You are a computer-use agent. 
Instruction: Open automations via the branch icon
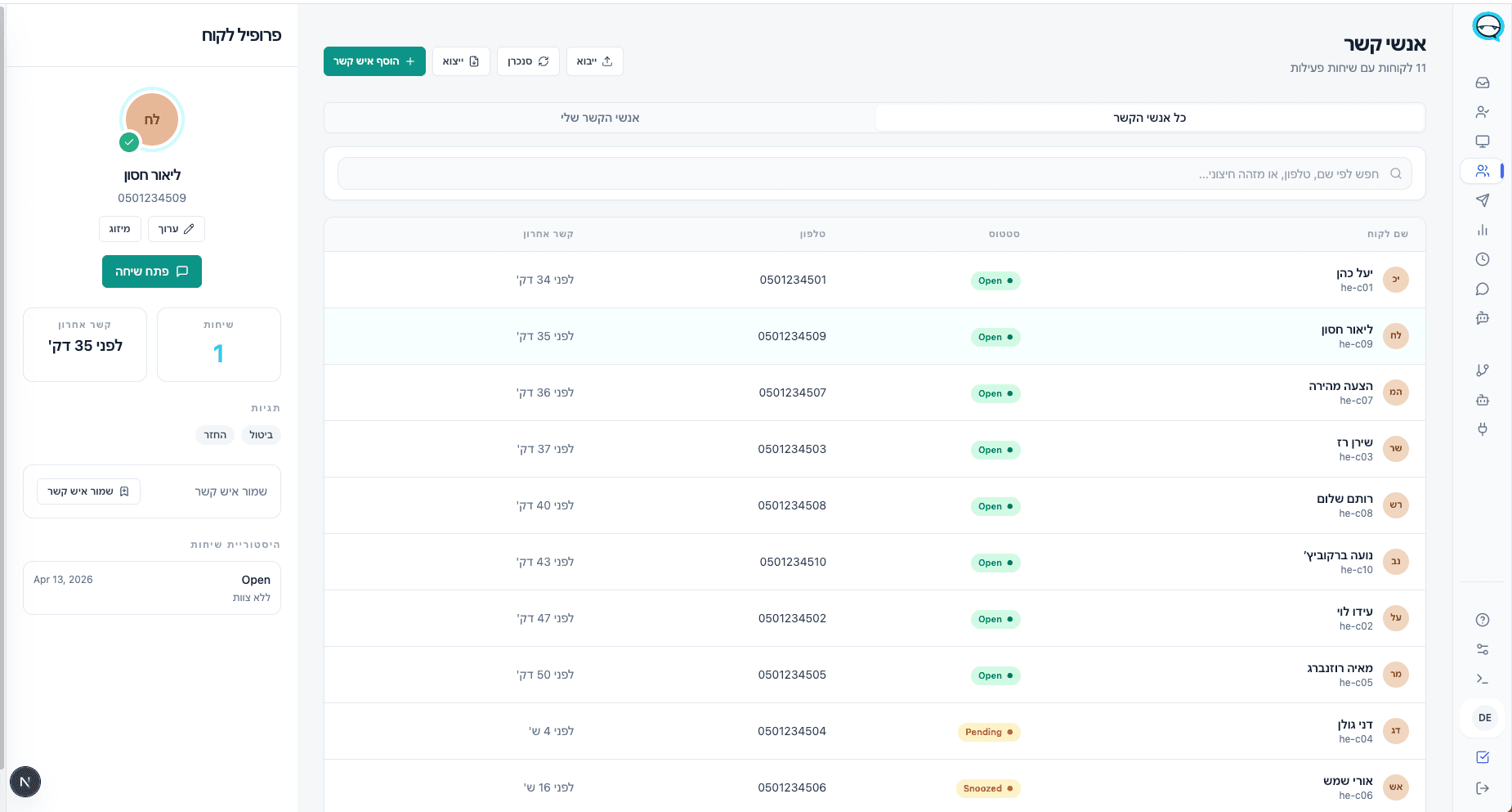coord(1483,370)
